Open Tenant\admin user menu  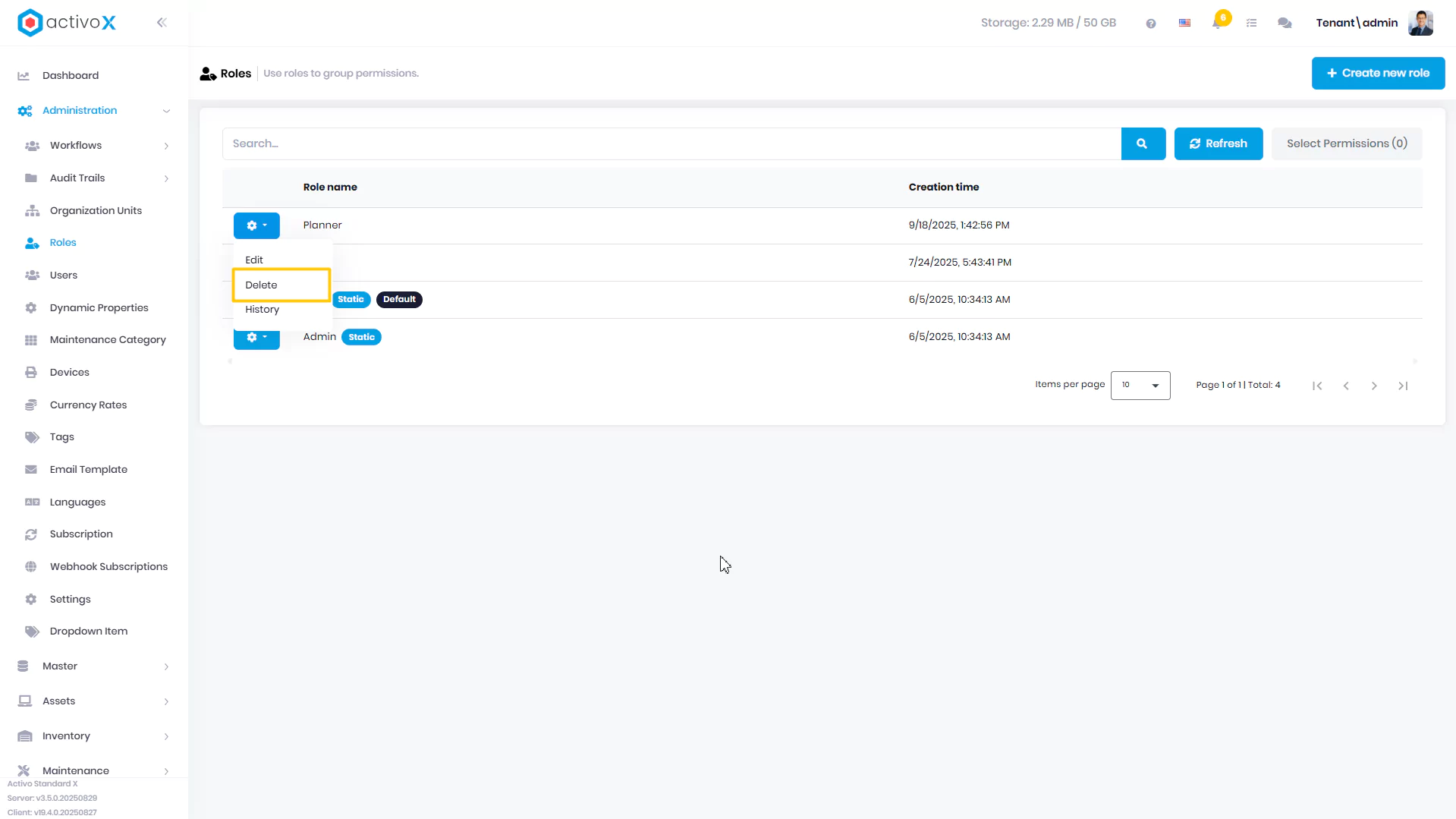[x=1357, y=23]
